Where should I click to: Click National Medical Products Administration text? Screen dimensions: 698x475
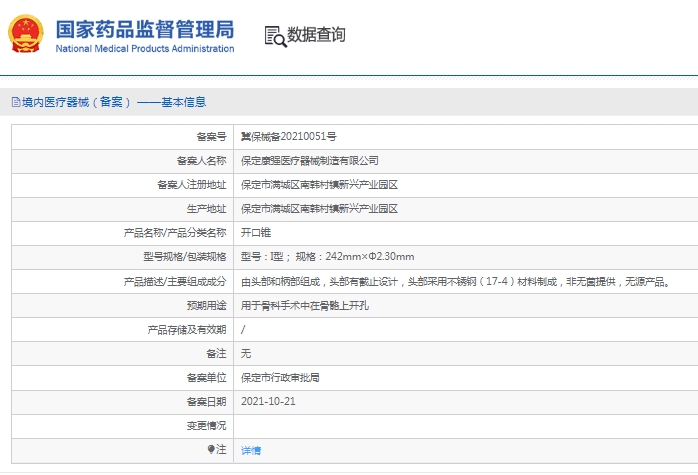(145, 49)
